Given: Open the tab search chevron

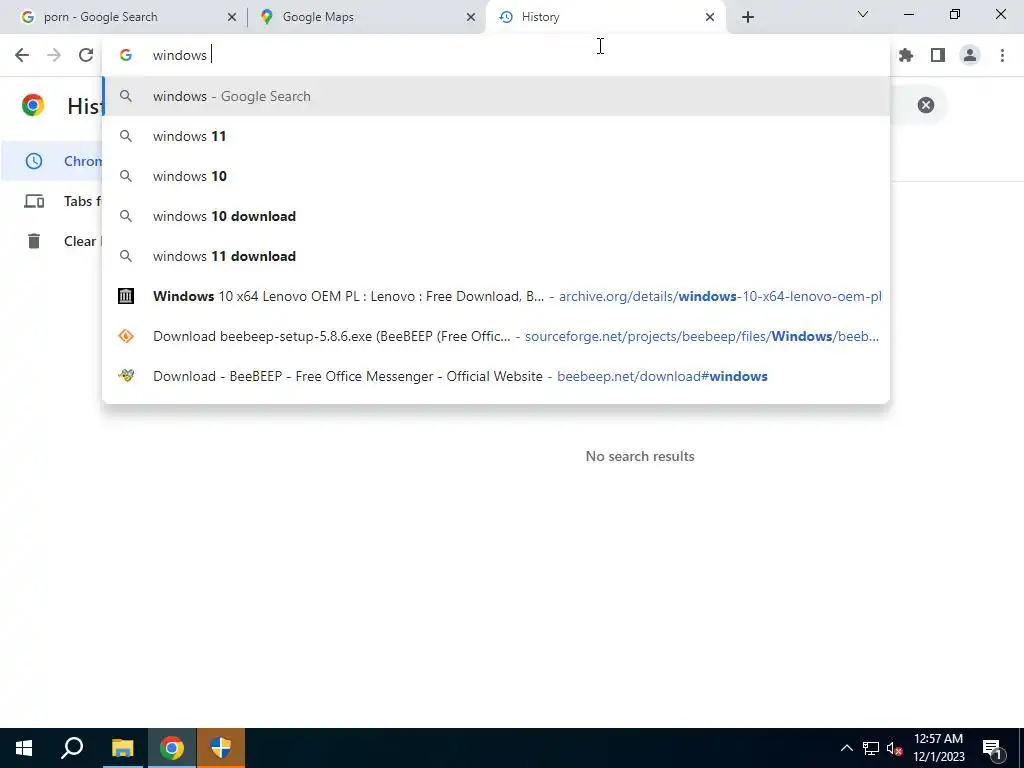Looking at the screenshot, I should coord(863,14).
